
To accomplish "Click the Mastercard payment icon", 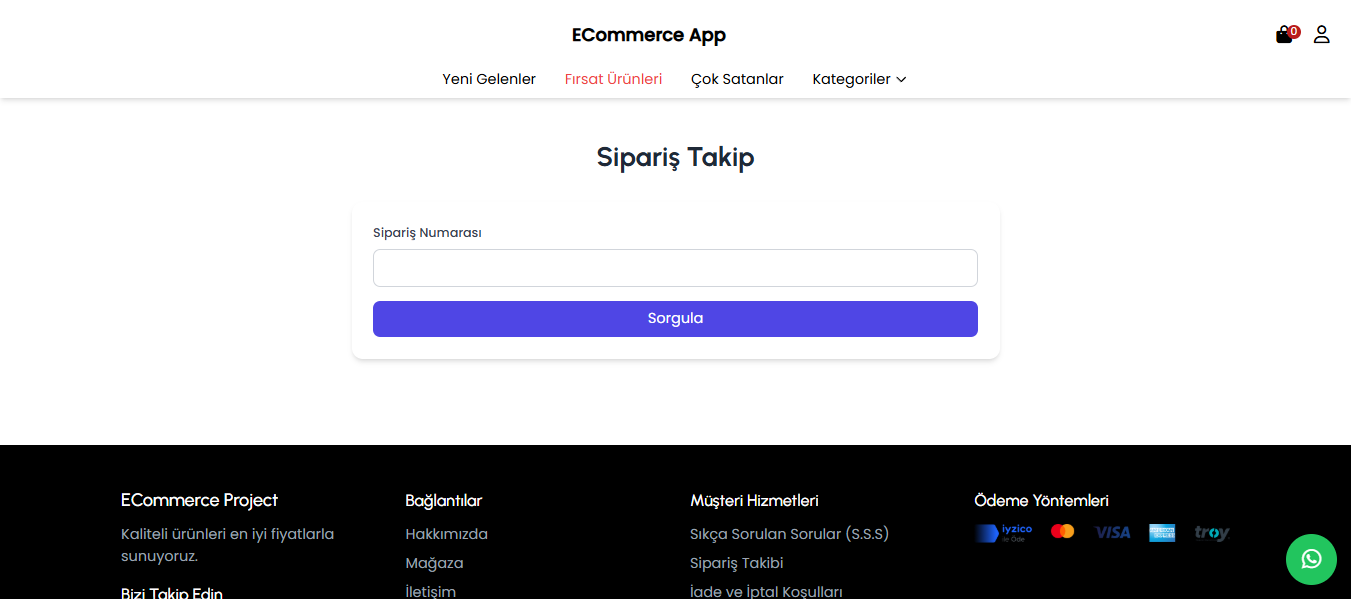I will click(x=1063, y=531).
